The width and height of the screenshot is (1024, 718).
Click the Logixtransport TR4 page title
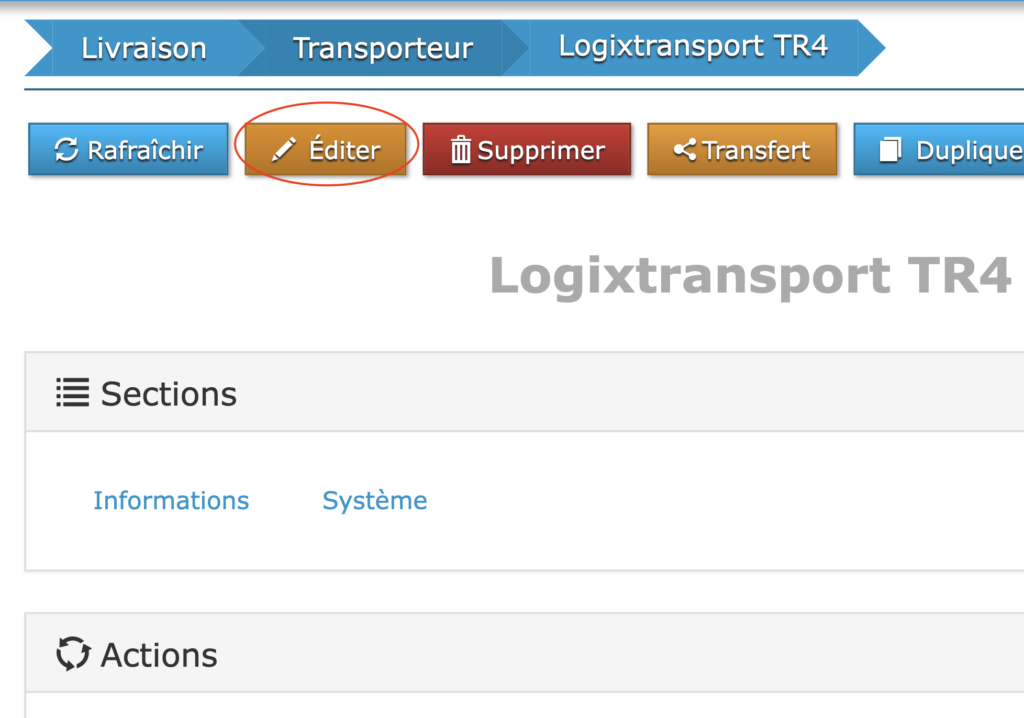[750, 276]
